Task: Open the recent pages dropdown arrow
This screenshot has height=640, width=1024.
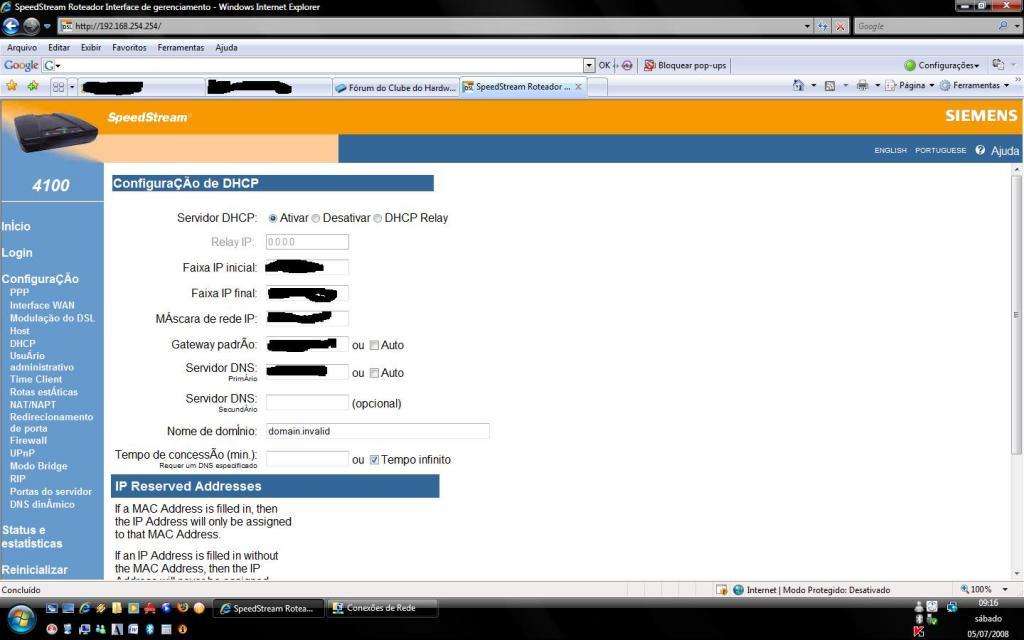Action: pos(47,26)
